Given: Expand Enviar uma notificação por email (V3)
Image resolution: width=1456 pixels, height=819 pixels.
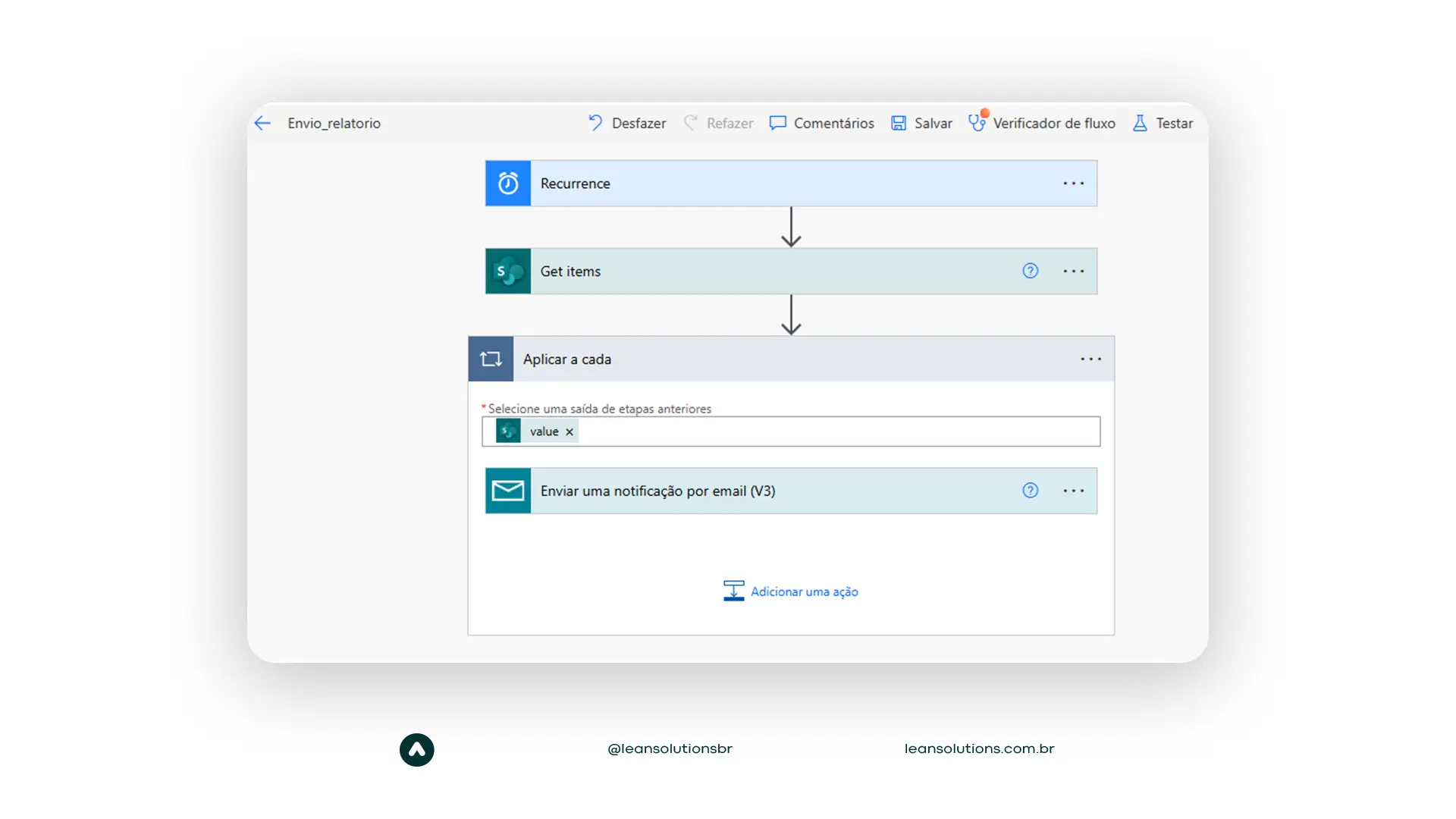Looking at the screenshot, I should 791,491.
